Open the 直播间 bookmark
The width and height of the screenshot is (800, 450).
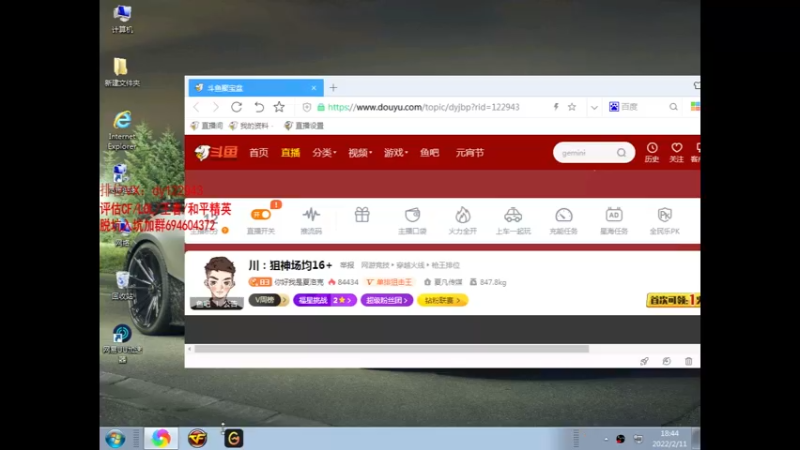point(207,126)
